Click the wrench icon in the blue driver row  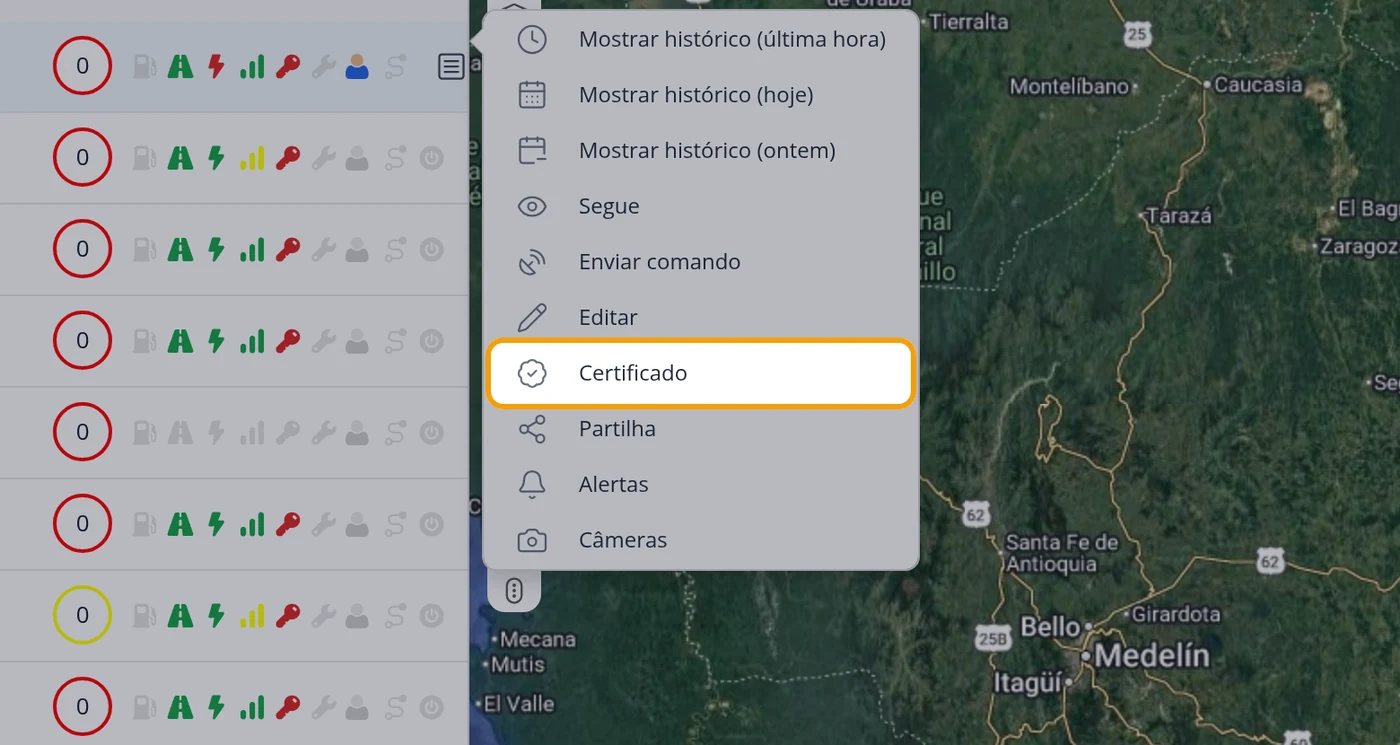coord(323,67)
